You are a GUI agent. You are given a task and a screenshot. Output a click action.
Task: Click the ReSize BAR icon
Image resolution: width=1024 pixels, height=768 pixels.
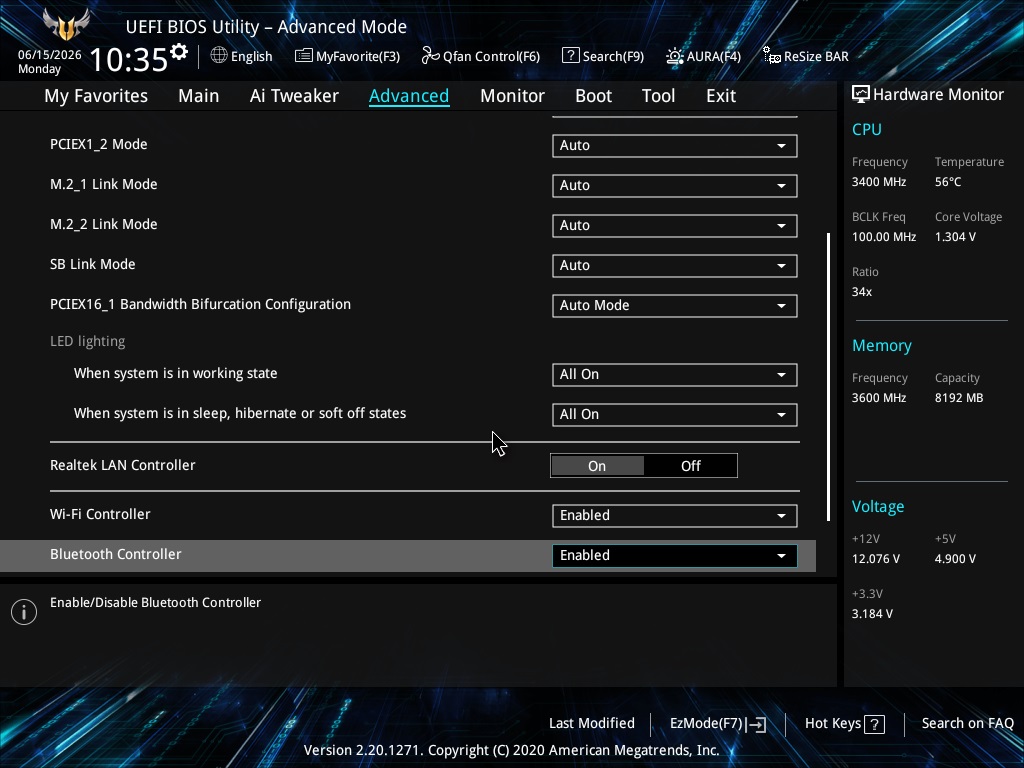coord(771,56)
